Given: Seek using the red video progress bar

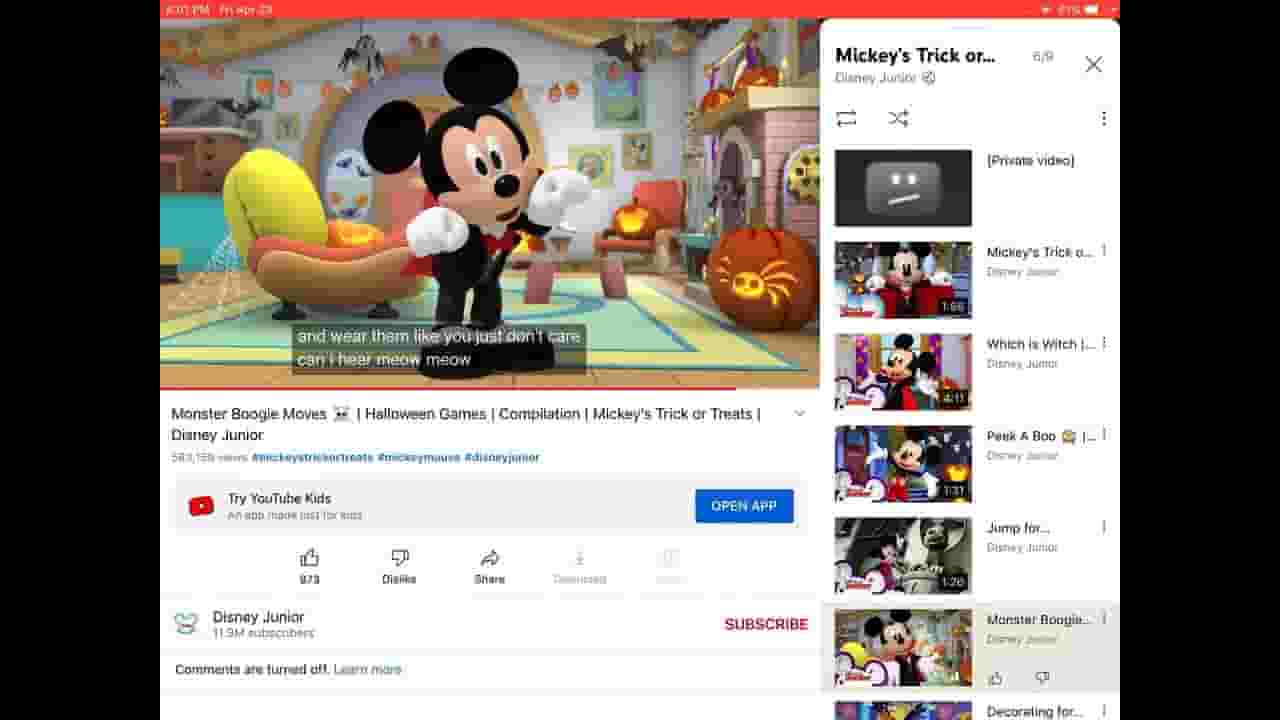Looking at the screenshot, I should pos(489,388).
